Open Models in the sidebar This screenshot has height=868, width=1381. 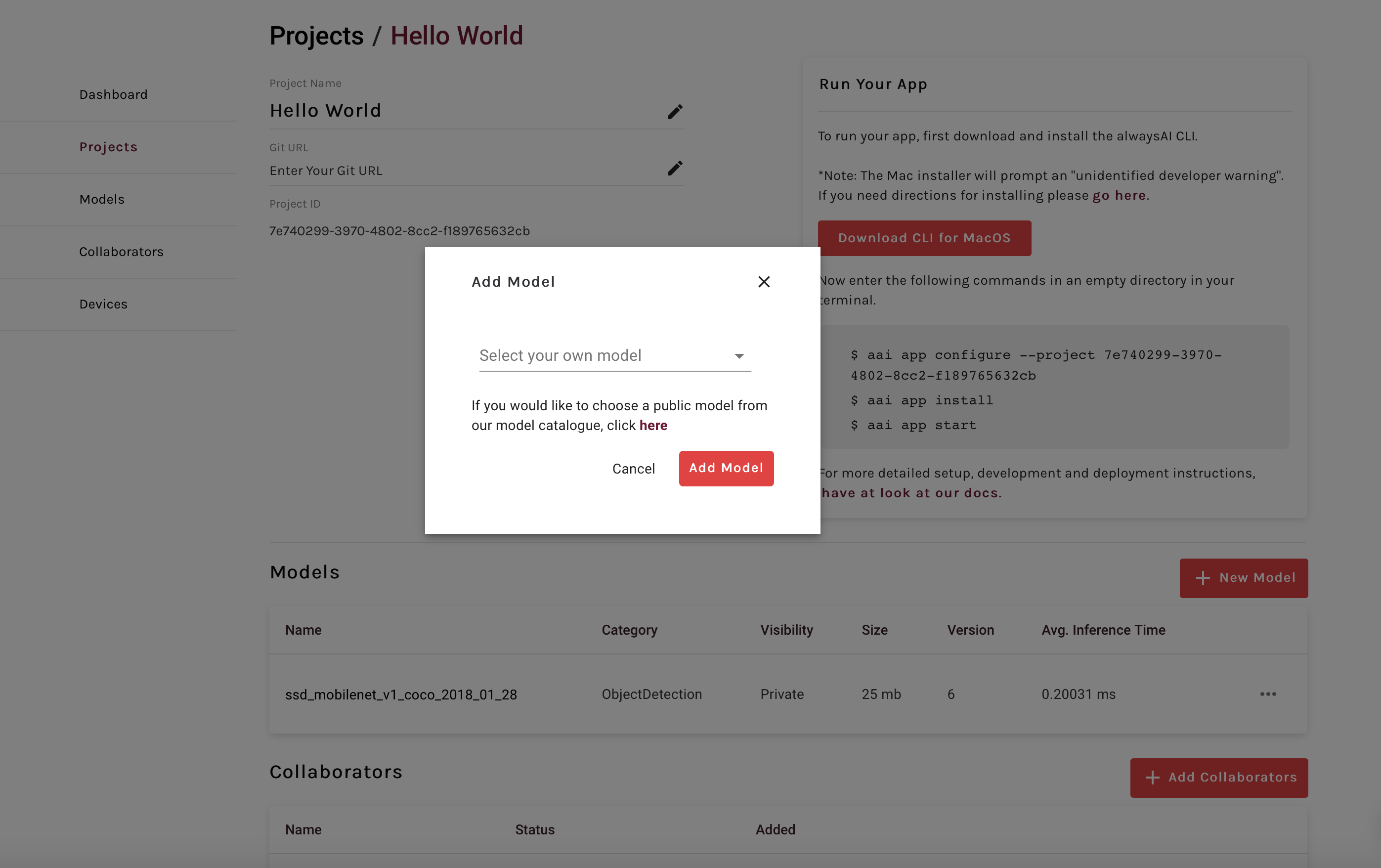[x=102, y=199]
